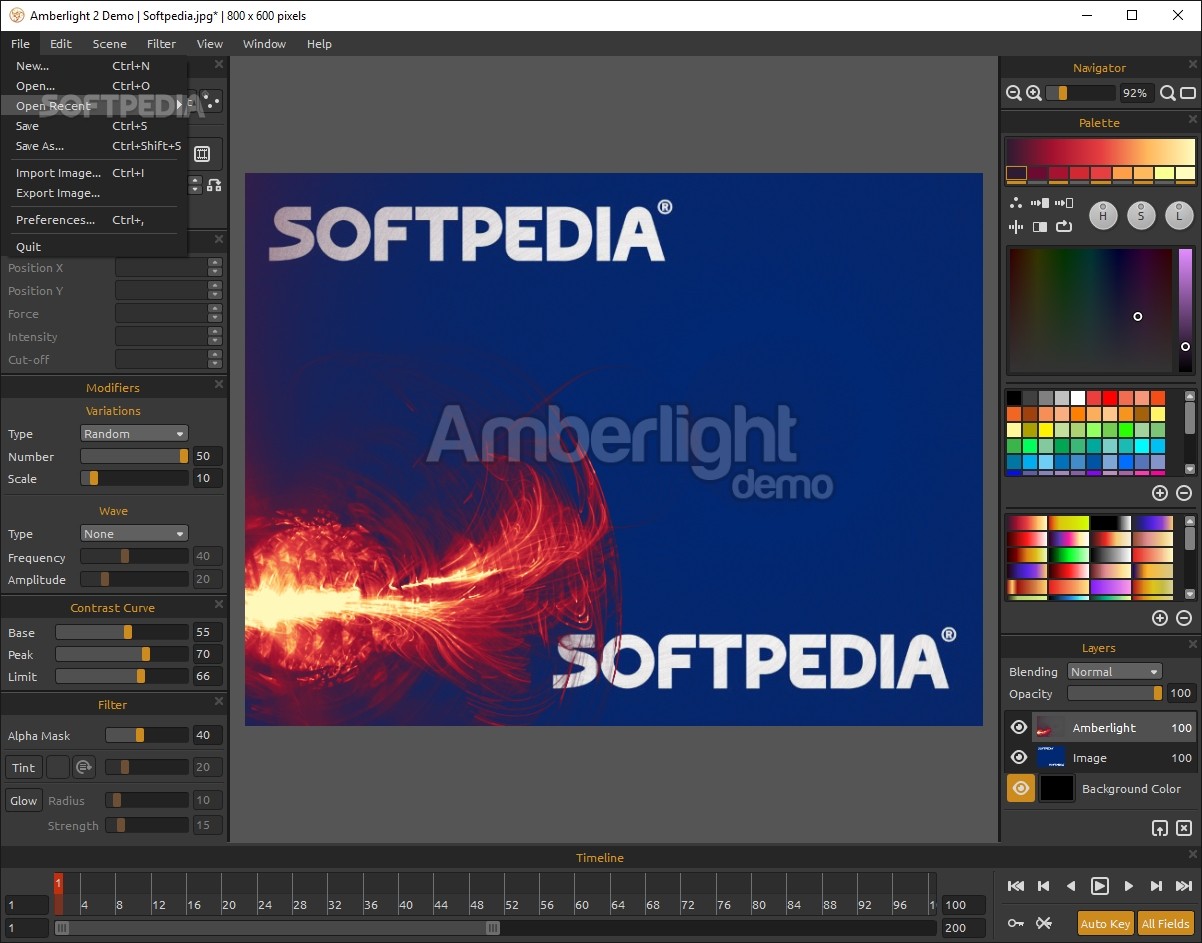Image resolution: width=1202 pixels, height=943 pixels.
Task: Remove a gradient with the lower minus icon
Action: point(1184,618)
